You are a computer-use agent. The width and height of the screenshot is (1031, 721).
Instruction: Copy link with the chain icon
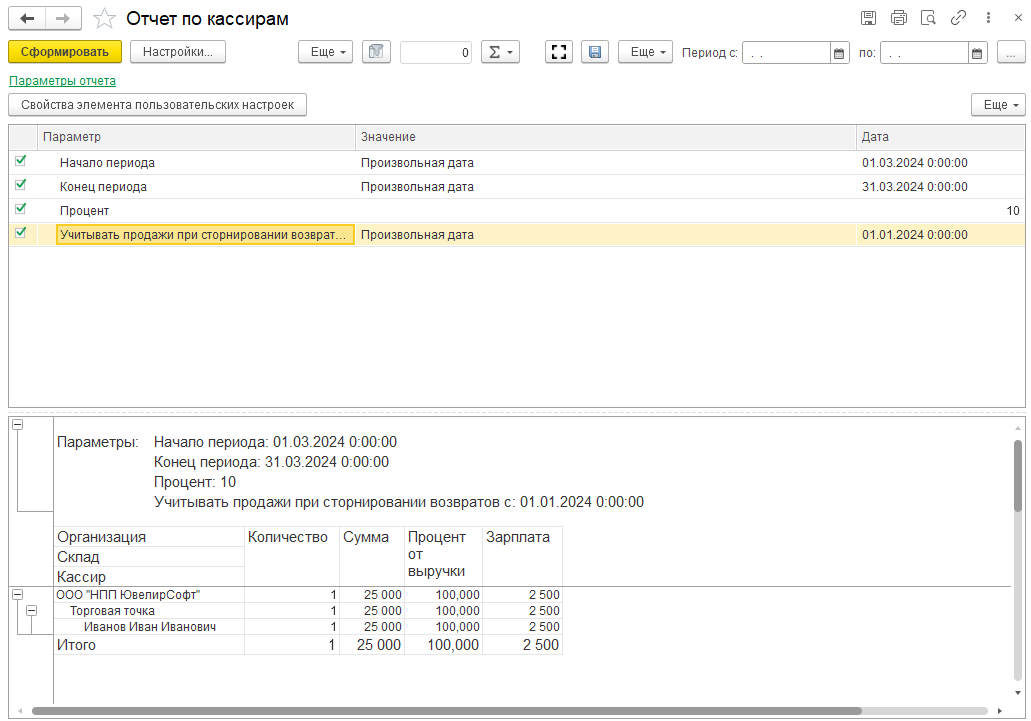click(958, 18)
